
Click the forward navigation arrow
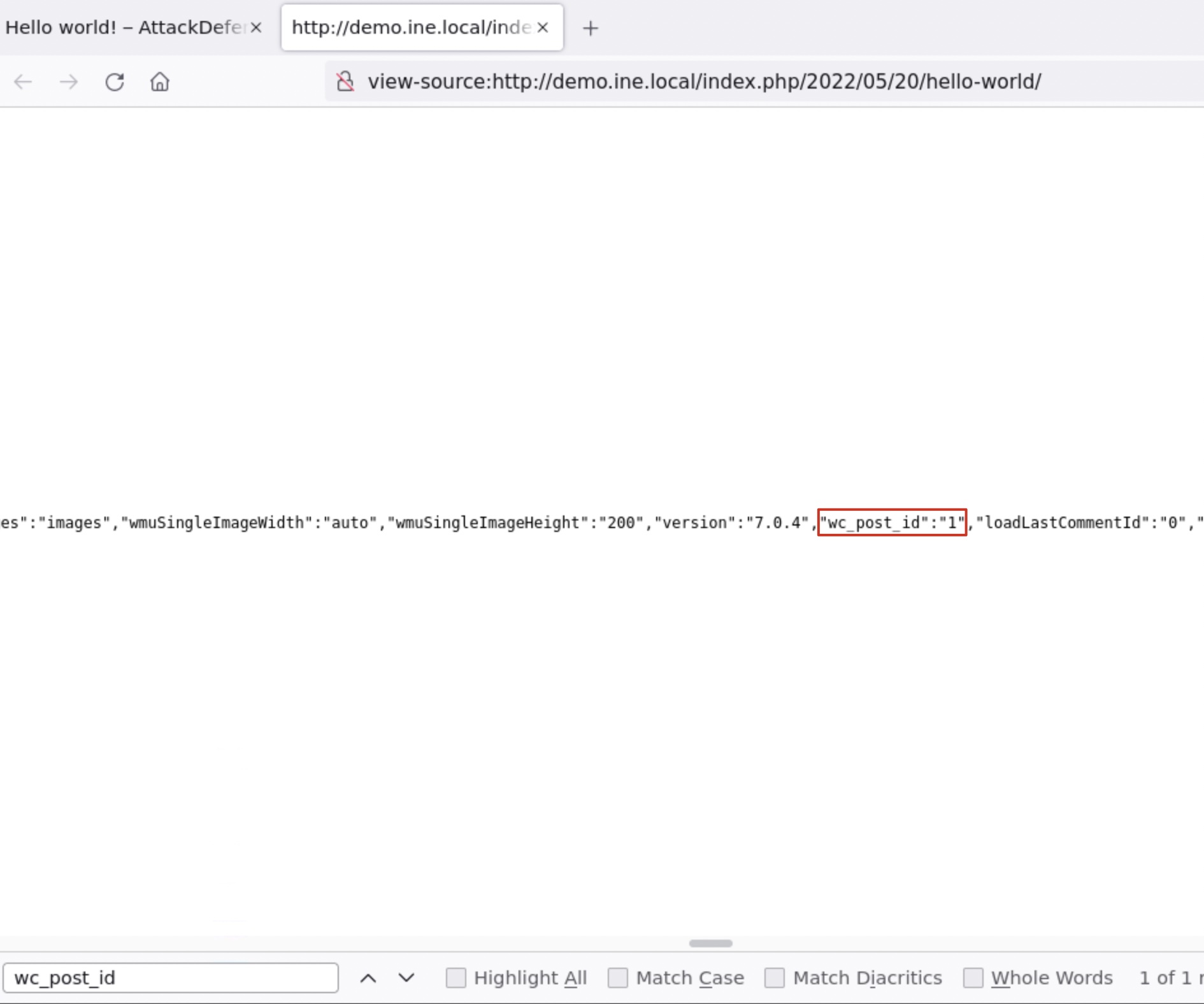[x=69, y=82]
